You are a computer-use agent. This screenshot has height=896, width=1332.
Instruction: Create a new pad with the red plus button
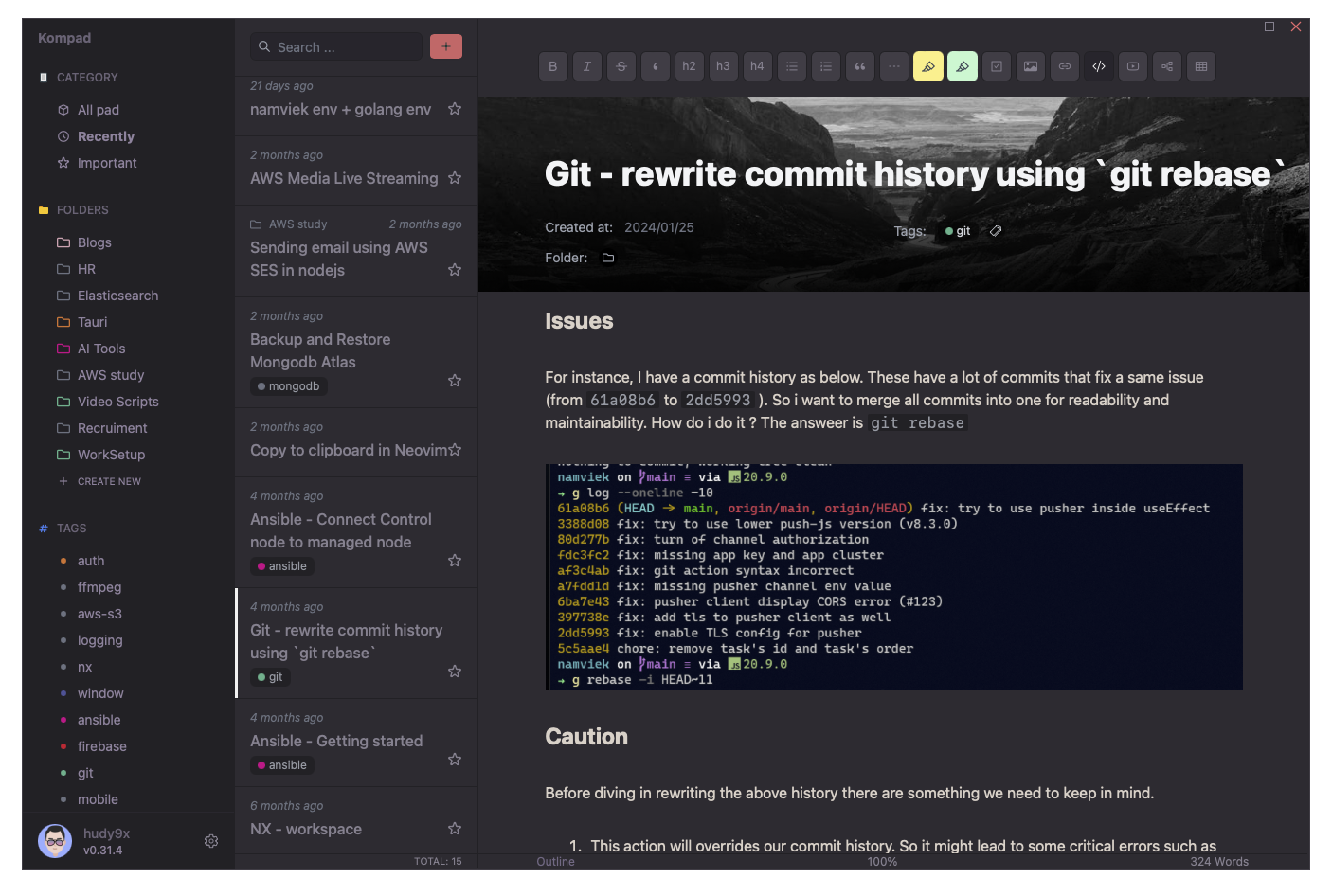(x=446, y=46)
